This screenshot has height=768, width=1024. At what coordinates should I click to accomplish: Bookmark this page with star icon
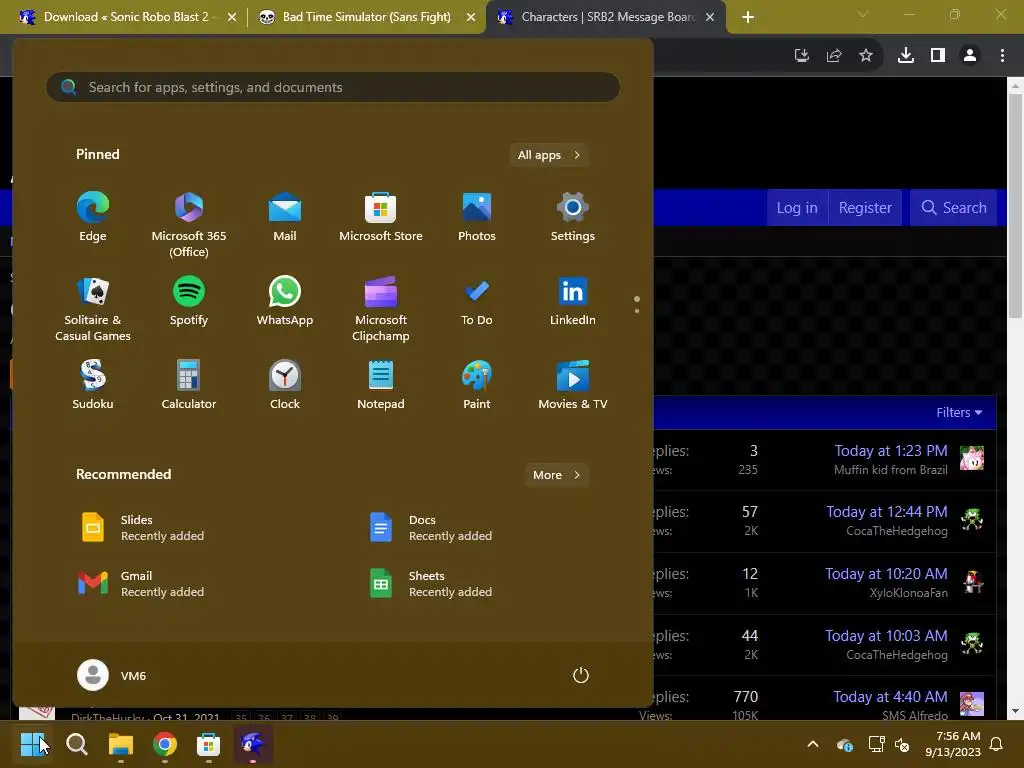(x=866, y=56)
